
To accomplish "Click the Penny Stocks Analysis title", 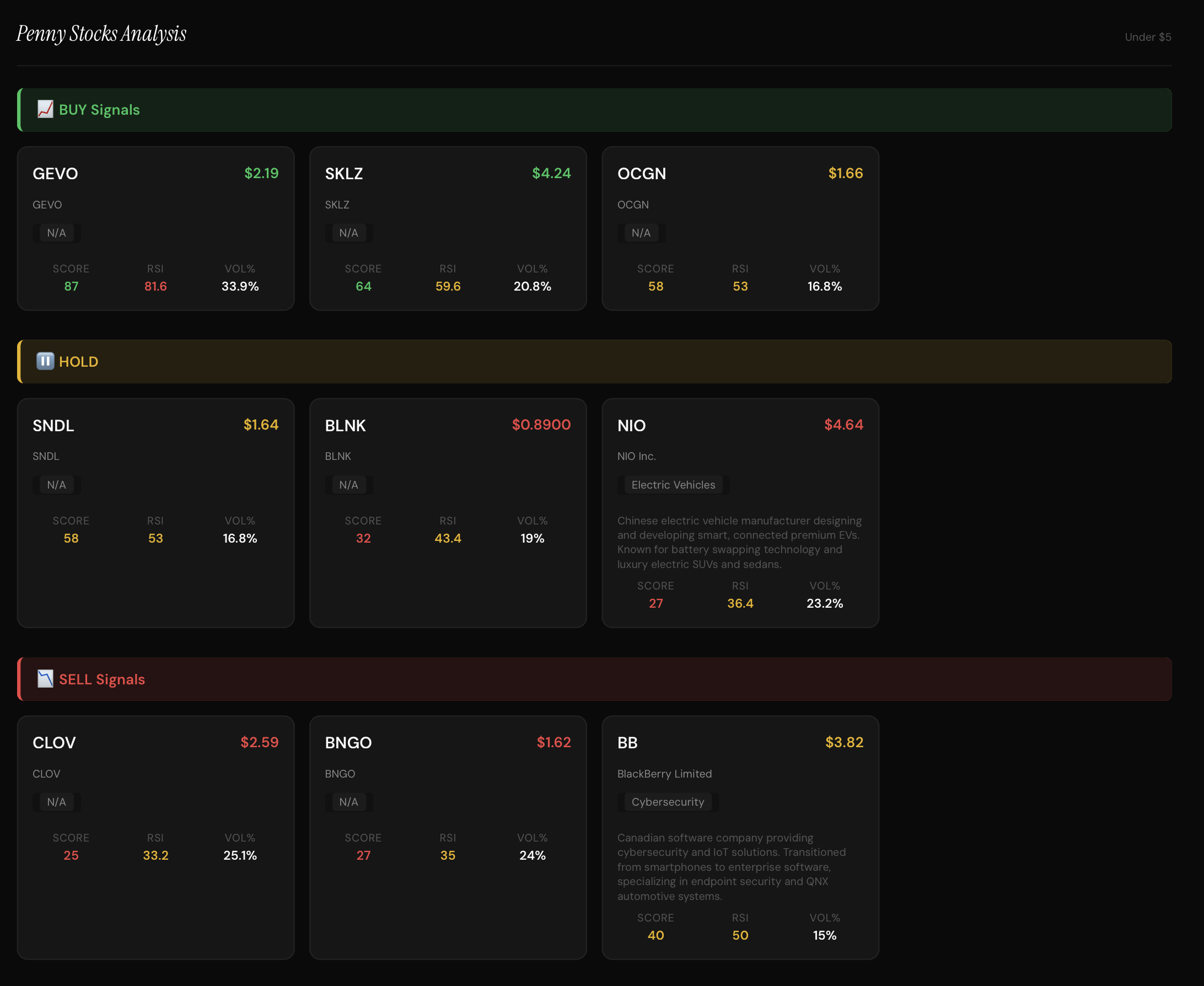I will pos(101,34).
